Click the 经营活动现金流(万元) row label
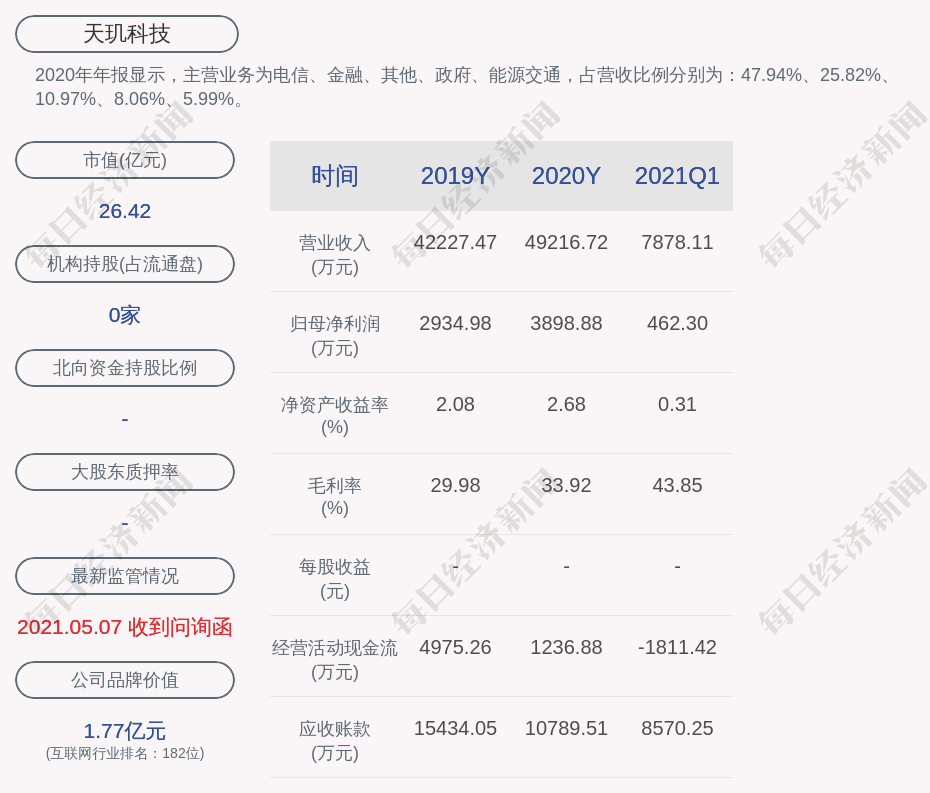This screenshot has height=793, width=930. (335, 660)
